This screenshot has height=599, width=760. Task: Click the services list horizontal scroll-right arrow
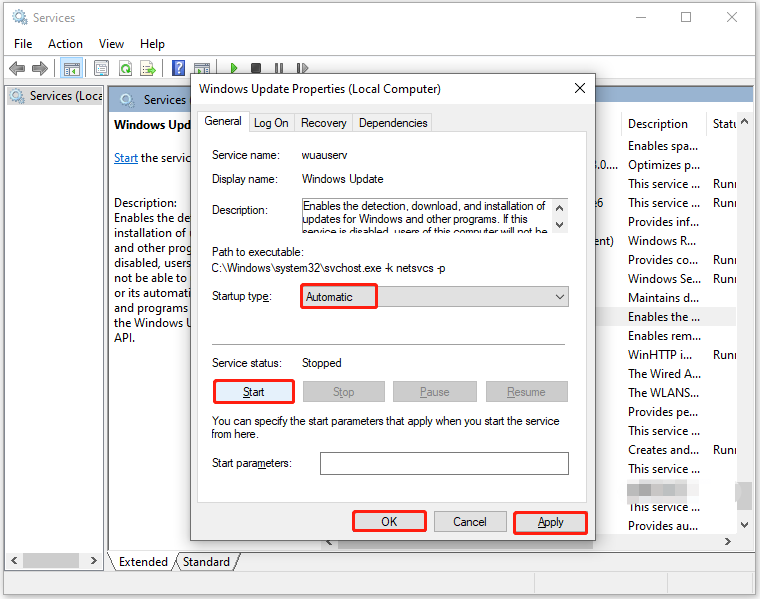tap(728, 542)
